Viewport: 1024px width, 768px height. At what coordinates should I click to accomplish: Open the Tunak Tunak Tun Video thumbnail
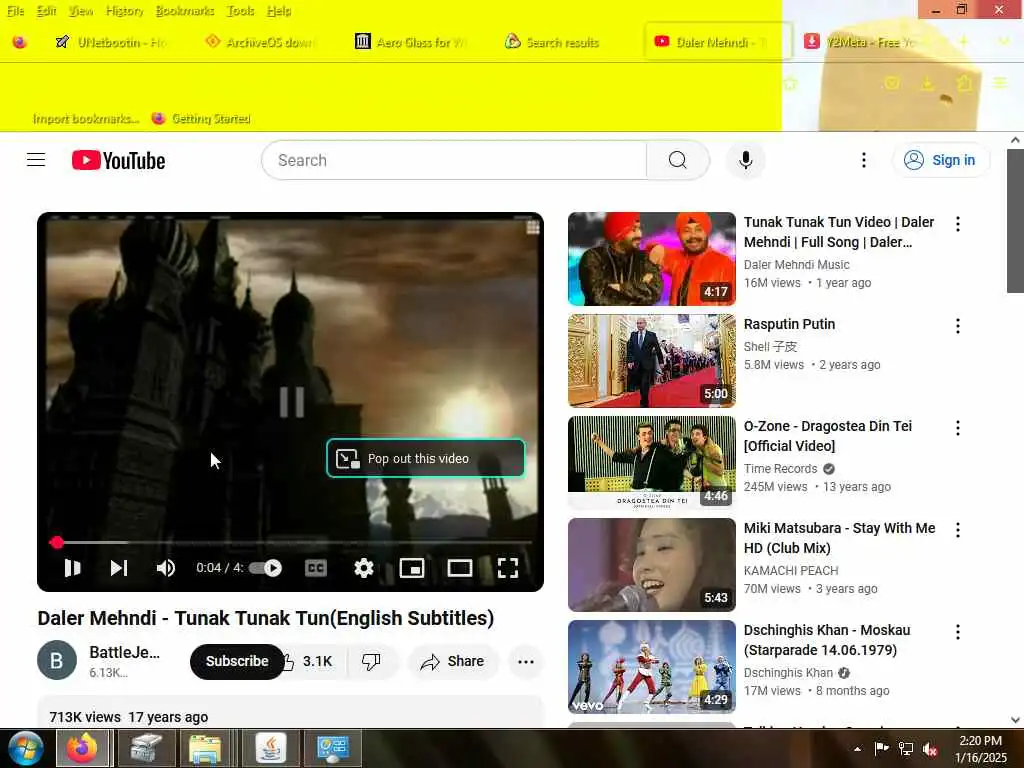tap(652, 259)
